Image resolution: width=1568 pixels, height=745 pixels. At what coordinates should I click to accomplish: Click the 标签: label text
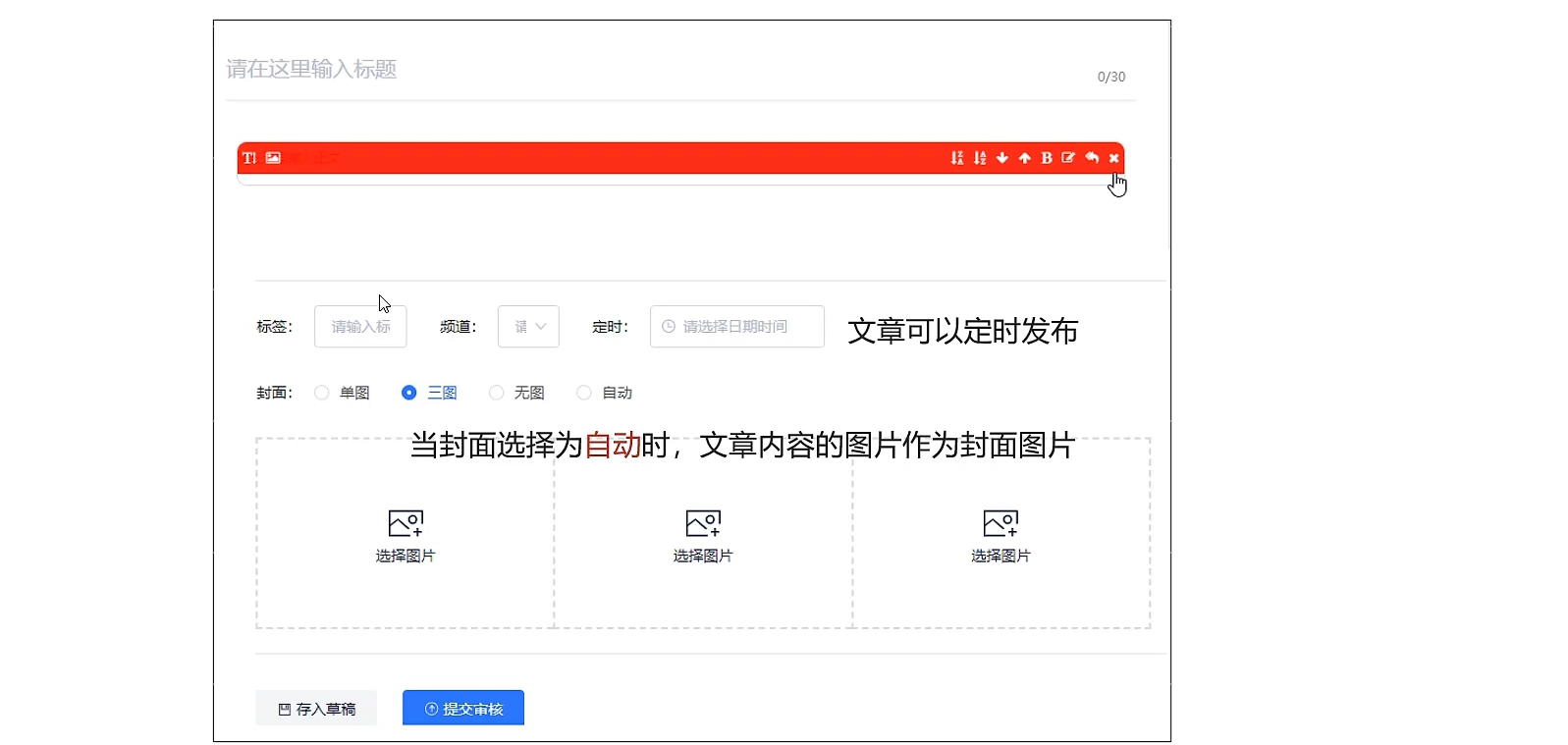[275, 327]
